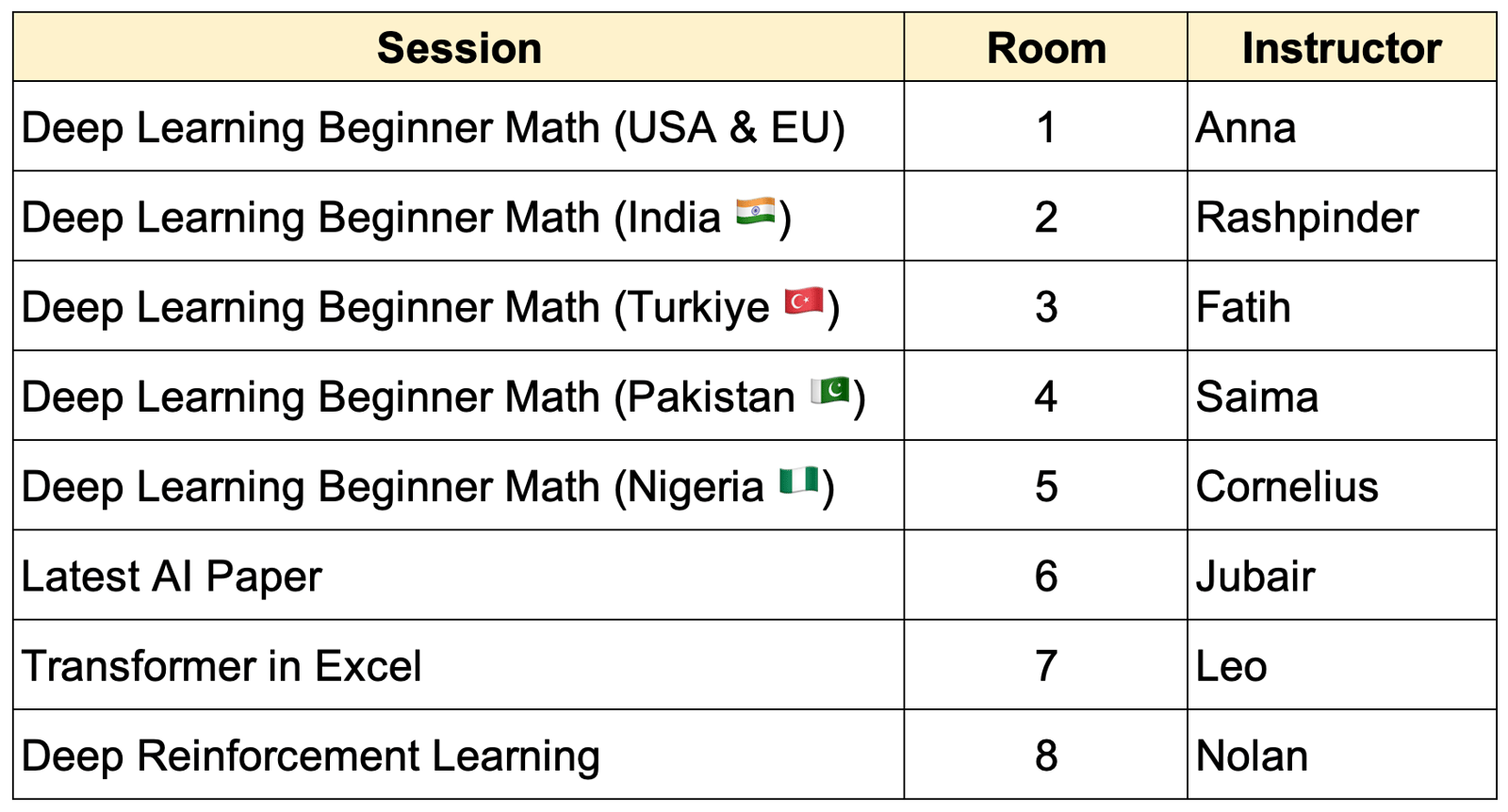
Task: Click the Pakistan flag emoji
Action: (830, 391)
